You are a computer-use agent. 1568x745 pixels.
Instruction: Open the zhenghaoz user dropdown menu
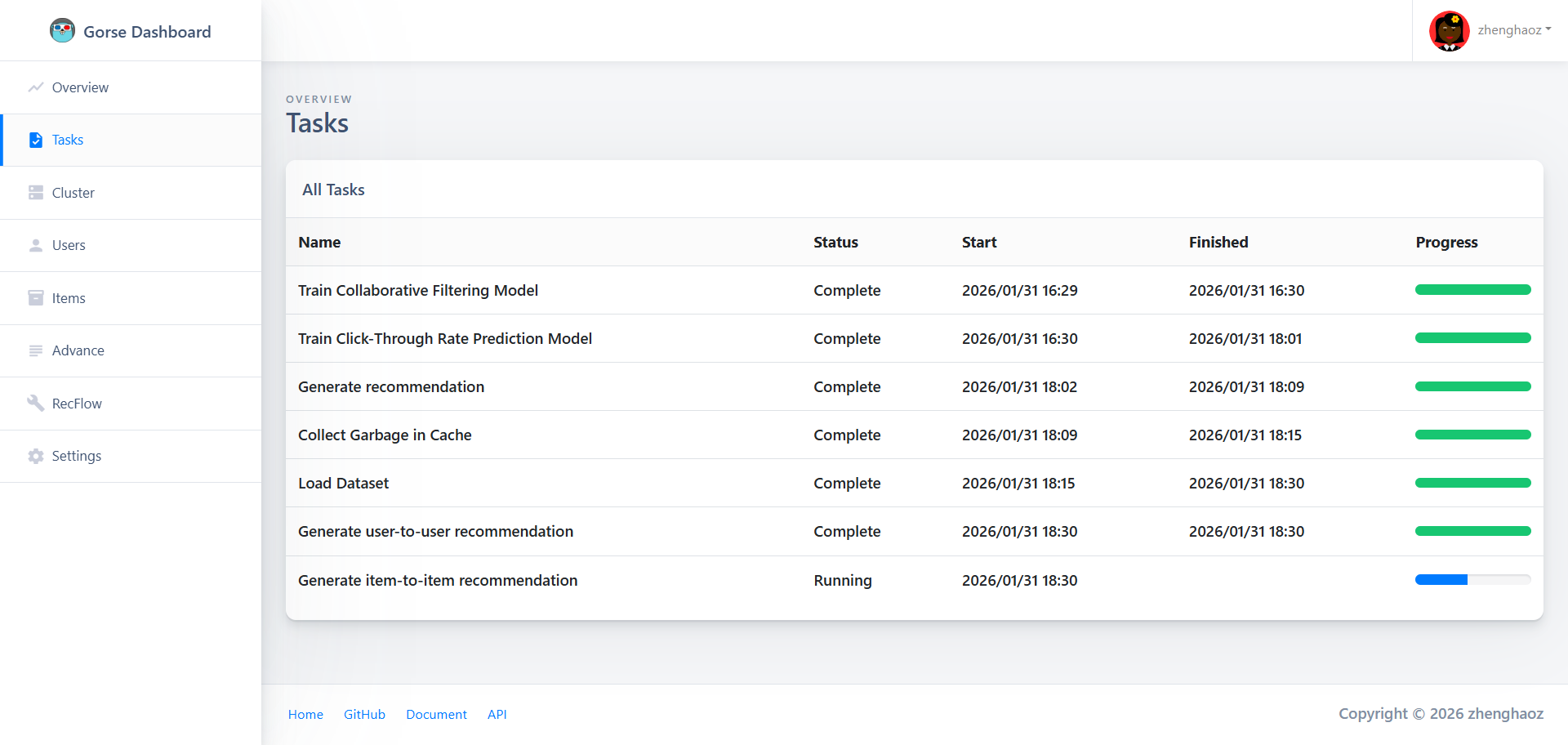click(x=1513, y=30)
